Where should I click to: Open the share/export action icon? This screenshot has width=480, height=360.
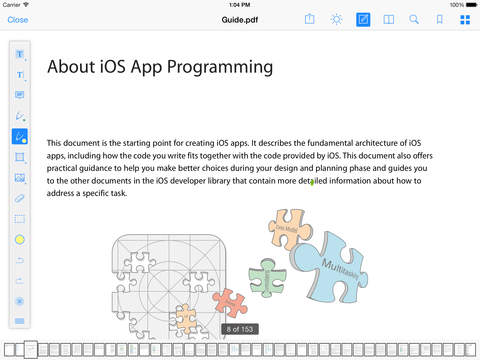click(x=309, y=19)
